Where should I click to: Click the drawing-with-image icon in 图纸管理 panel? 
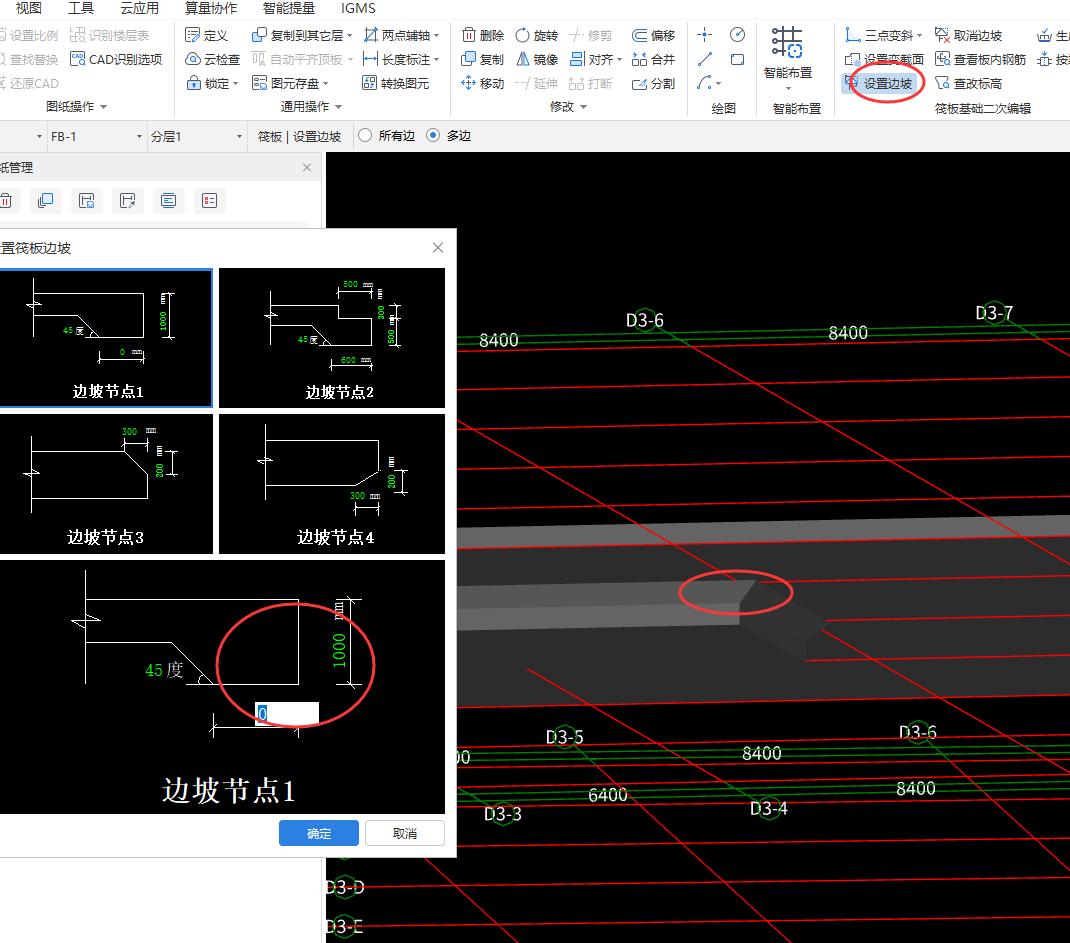click(x=87, y=201)
